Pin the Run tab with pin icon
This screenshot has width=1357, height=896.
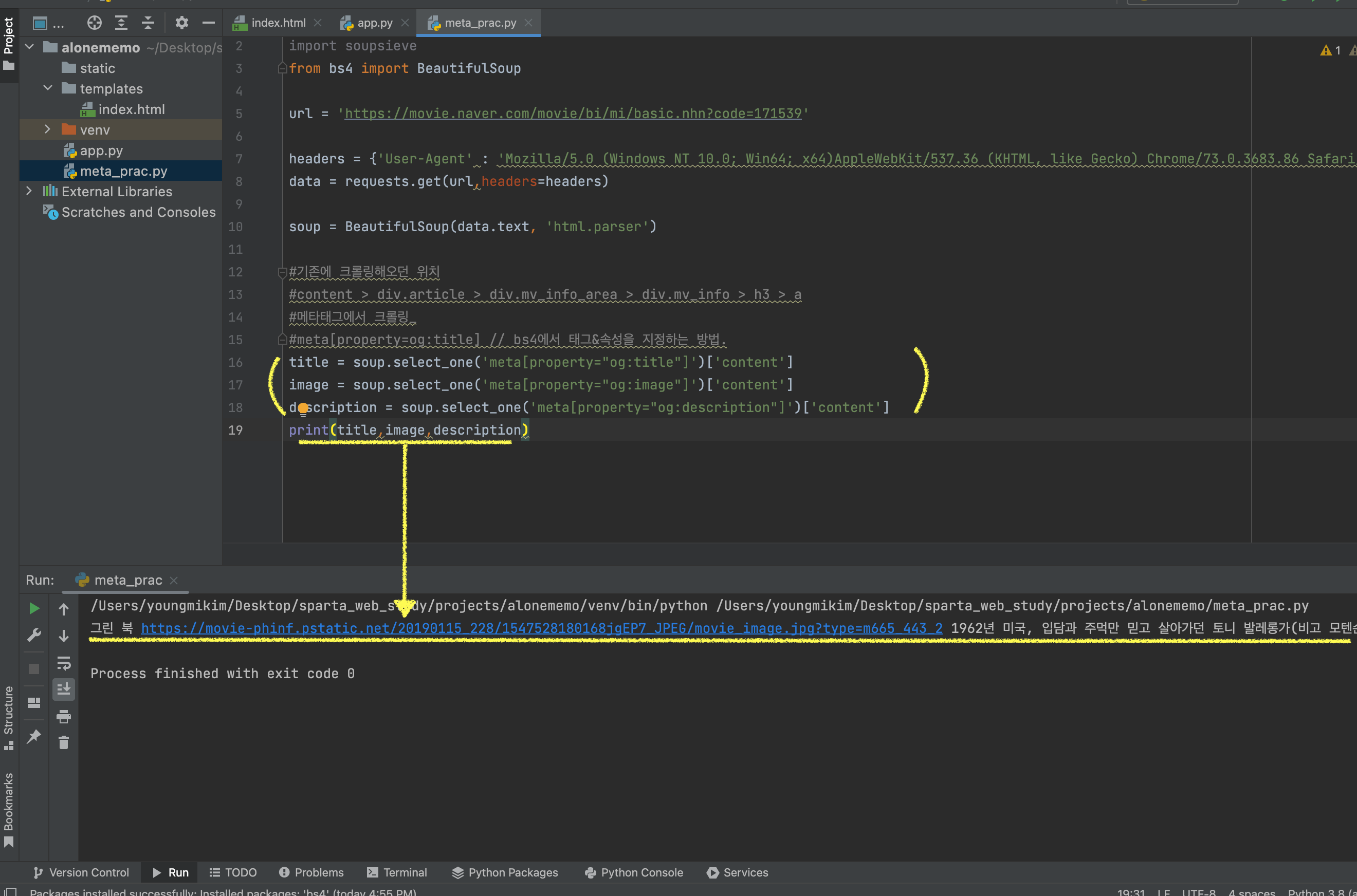coord(34,737)
